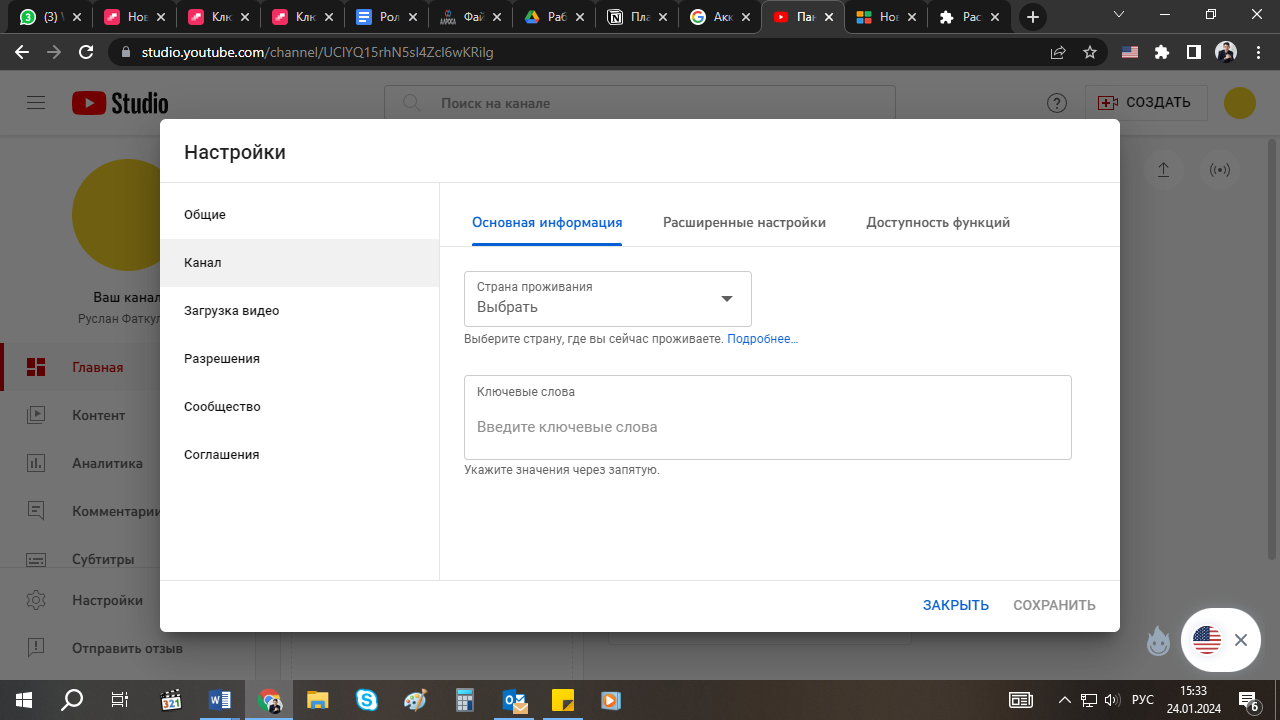The width and height of the screenshot is (1280, 720).
Task: Show hidden system tray icons
Action: coord(1064,700)
